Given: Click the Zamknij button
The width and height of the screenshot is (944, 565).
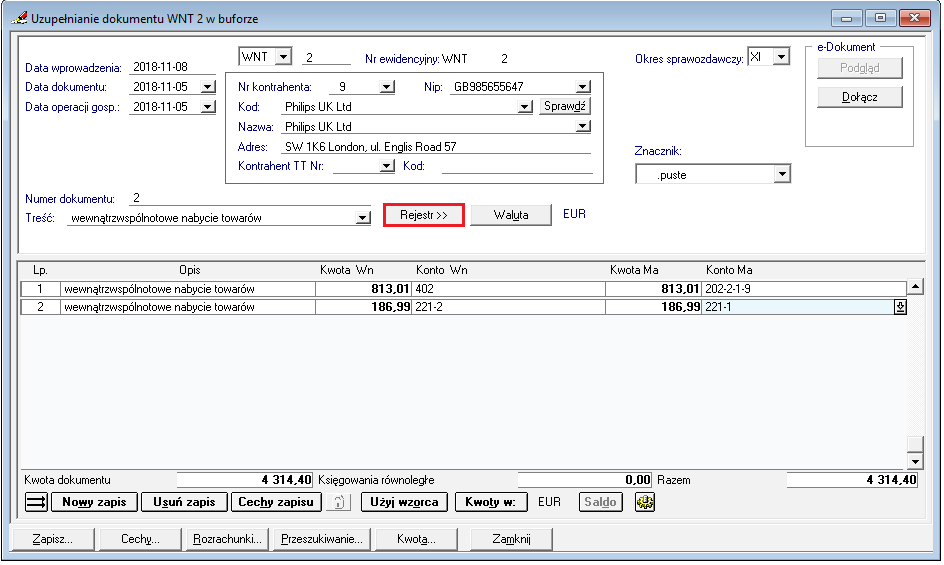Looking at the screenshot, I should [x=511, y=539].
